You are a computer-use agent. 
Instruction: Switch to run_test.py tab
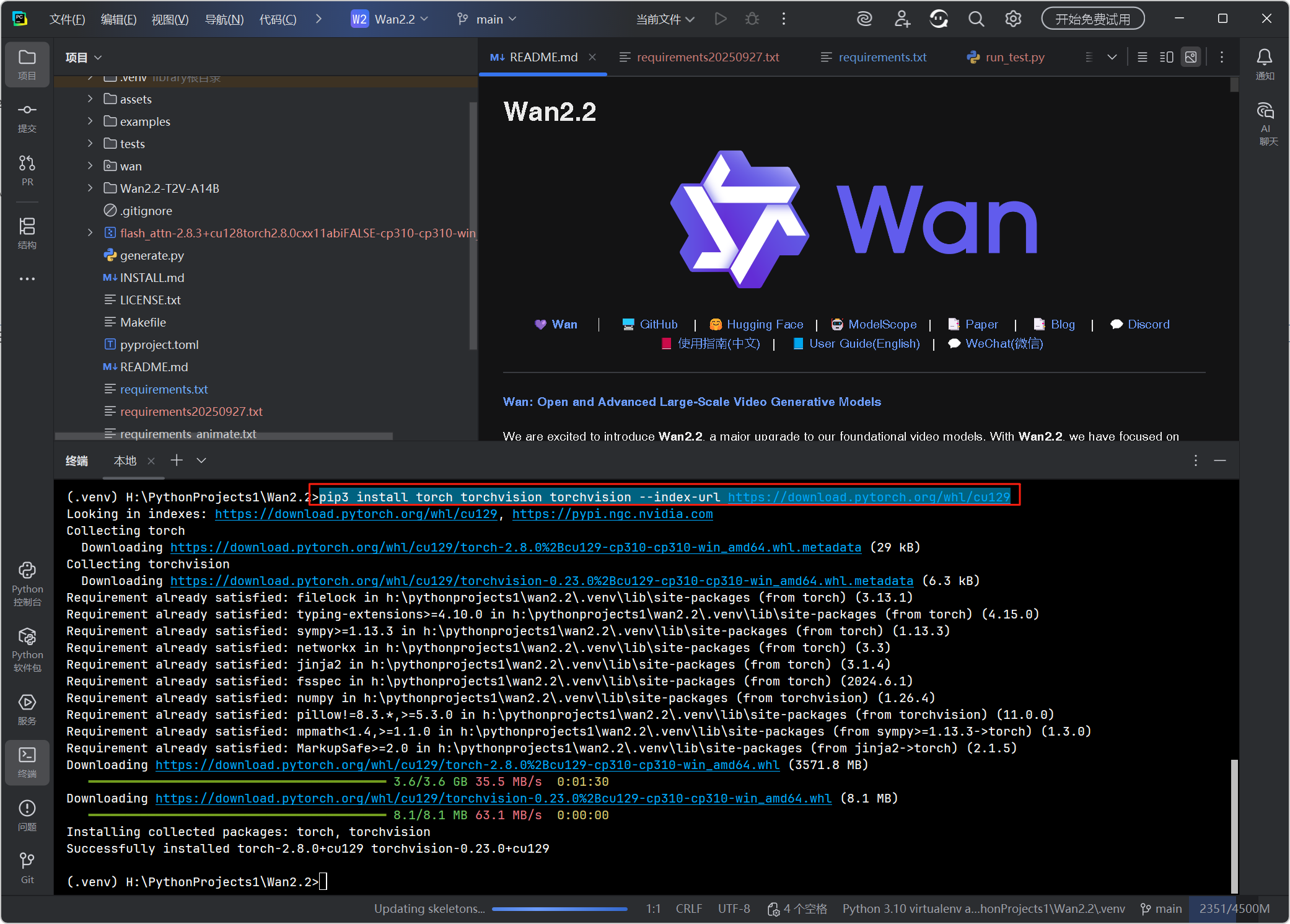pos(1006,57)
